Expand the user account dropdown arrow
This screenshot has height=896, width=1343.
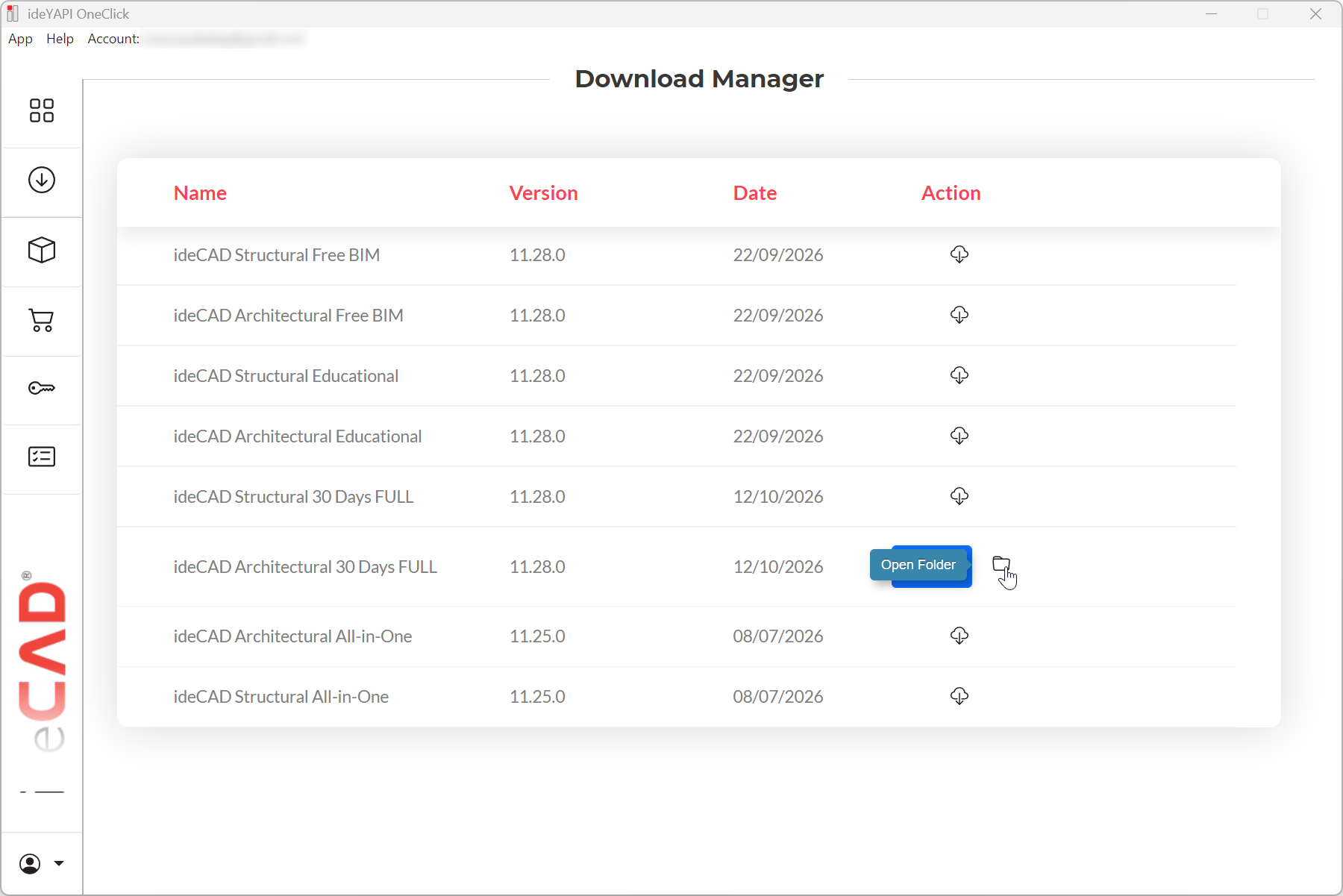click(59, 864)
